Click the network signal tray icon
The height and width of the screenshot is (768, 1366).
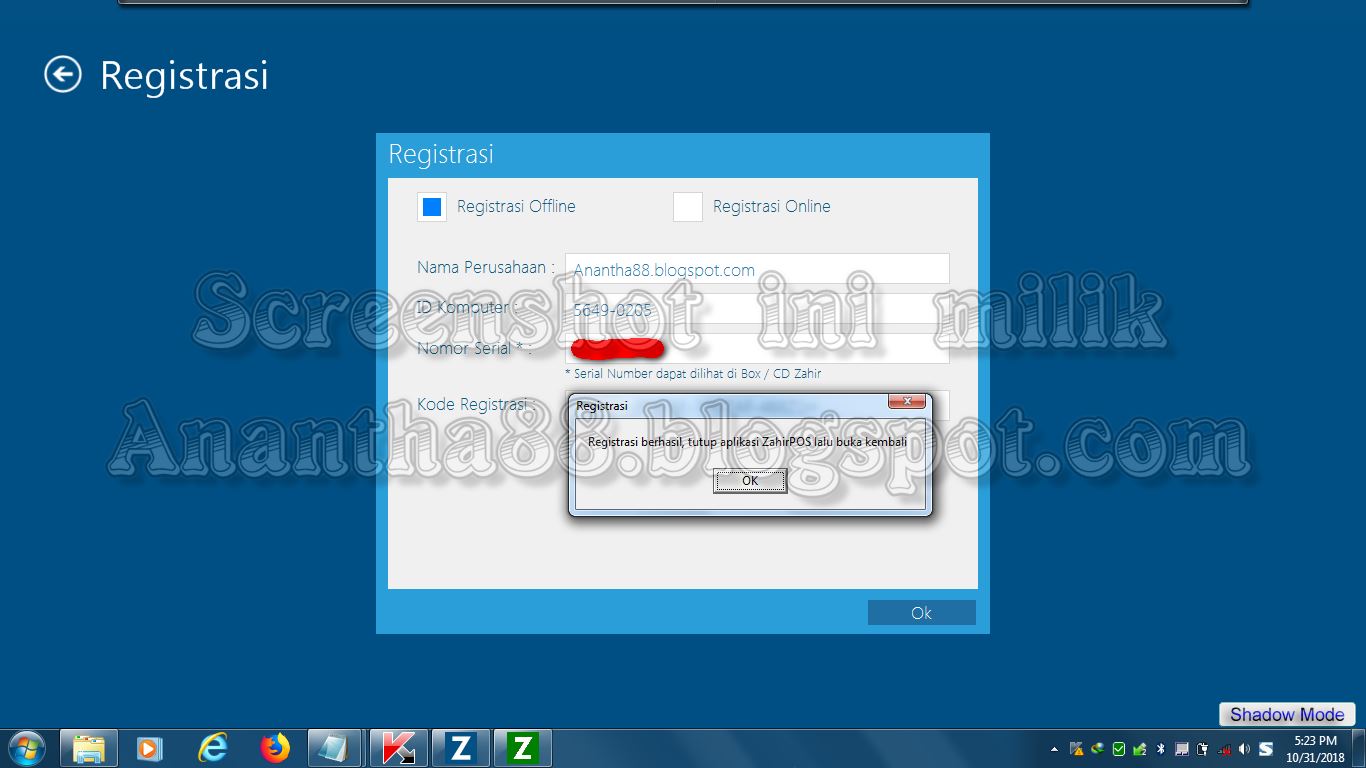click(1224, 749)
